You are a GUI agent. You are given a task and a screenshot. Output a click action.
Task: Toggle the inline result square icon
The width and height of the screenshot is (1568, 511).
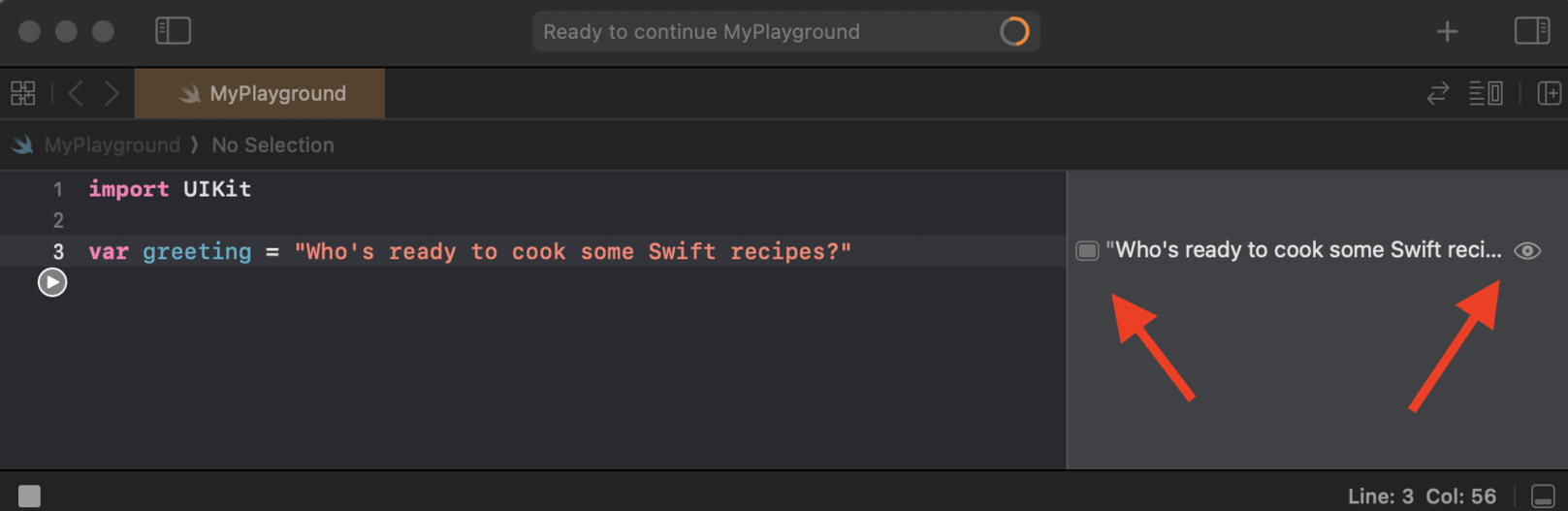pyautogui.click(x=1087, y=251)
